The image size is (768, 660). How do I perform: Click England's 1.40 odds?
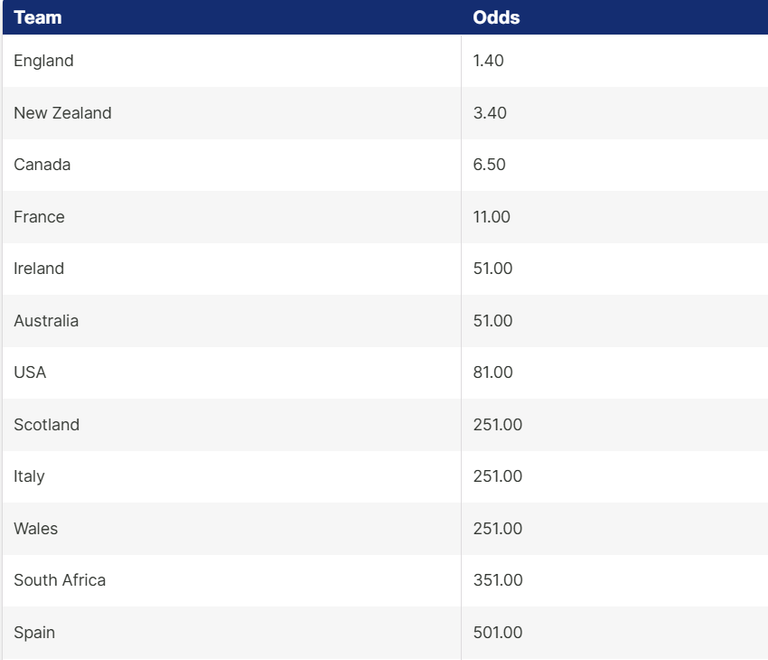coord(488,61)
